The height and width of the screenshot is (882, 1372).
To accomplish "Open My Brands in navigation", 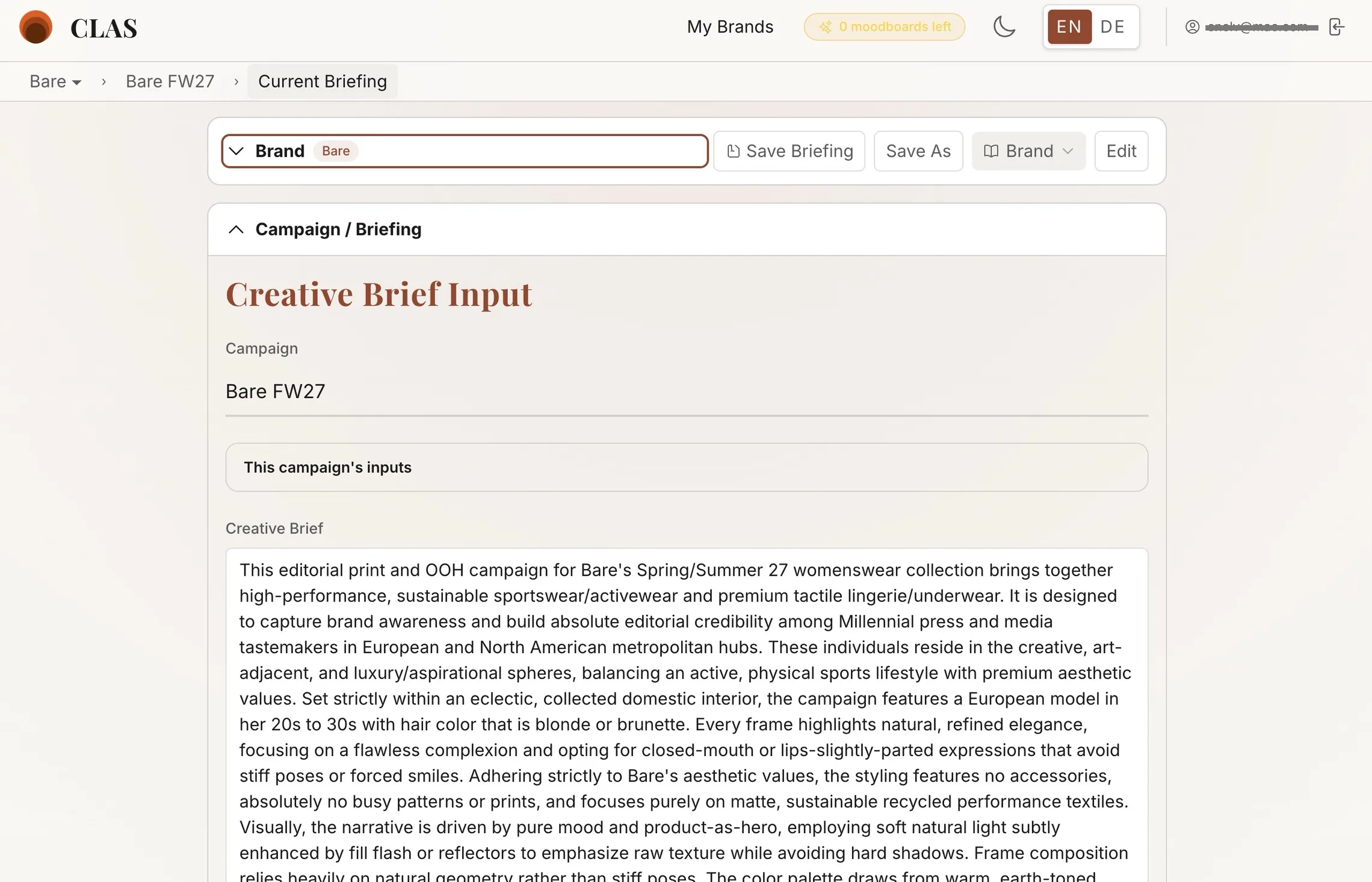I will tap(730, 27).
